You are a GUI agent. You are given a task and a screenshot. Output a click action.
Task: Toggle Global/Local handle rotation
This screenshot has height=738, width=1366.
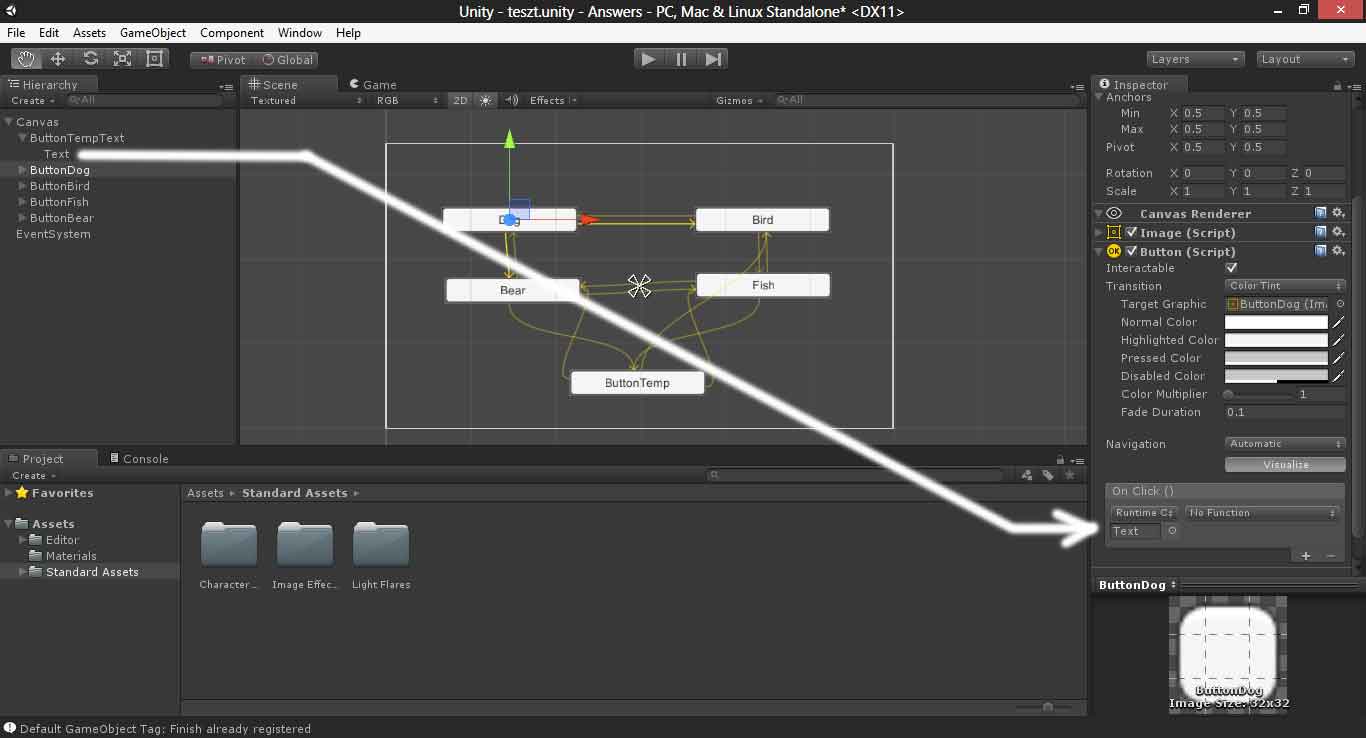point(288,60)
